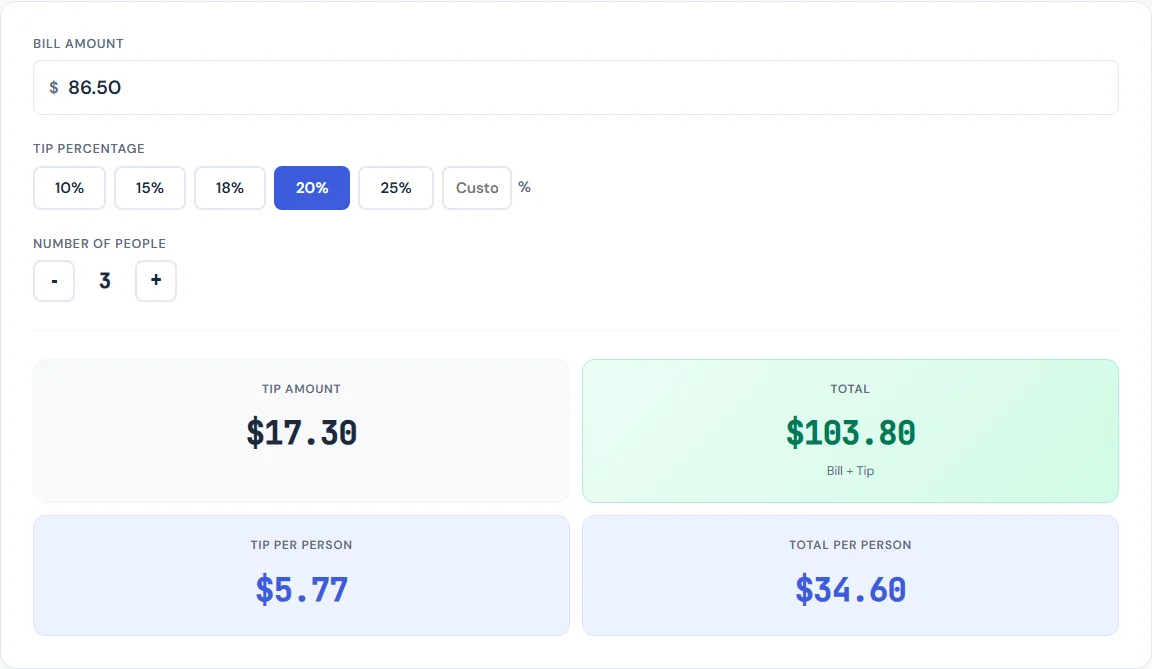Image resolution: width=1152 pixels, height=669 pixels.
Task: Choose the 18% tip option
Action: pyautogui.click(x=229, y=188)
